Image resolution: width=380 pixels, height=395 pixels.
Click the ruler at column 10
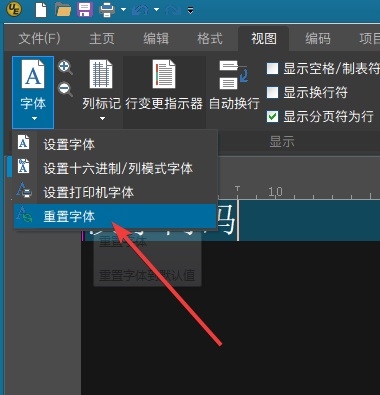(x=275, y=192)
